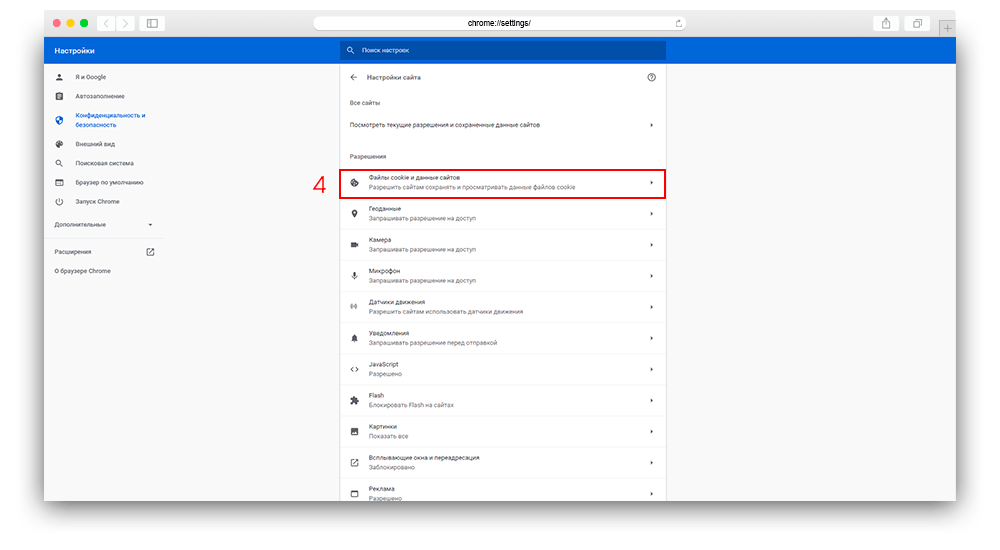
Task: Click the power icon for Запуск Chrome
Action: [59, 202]
